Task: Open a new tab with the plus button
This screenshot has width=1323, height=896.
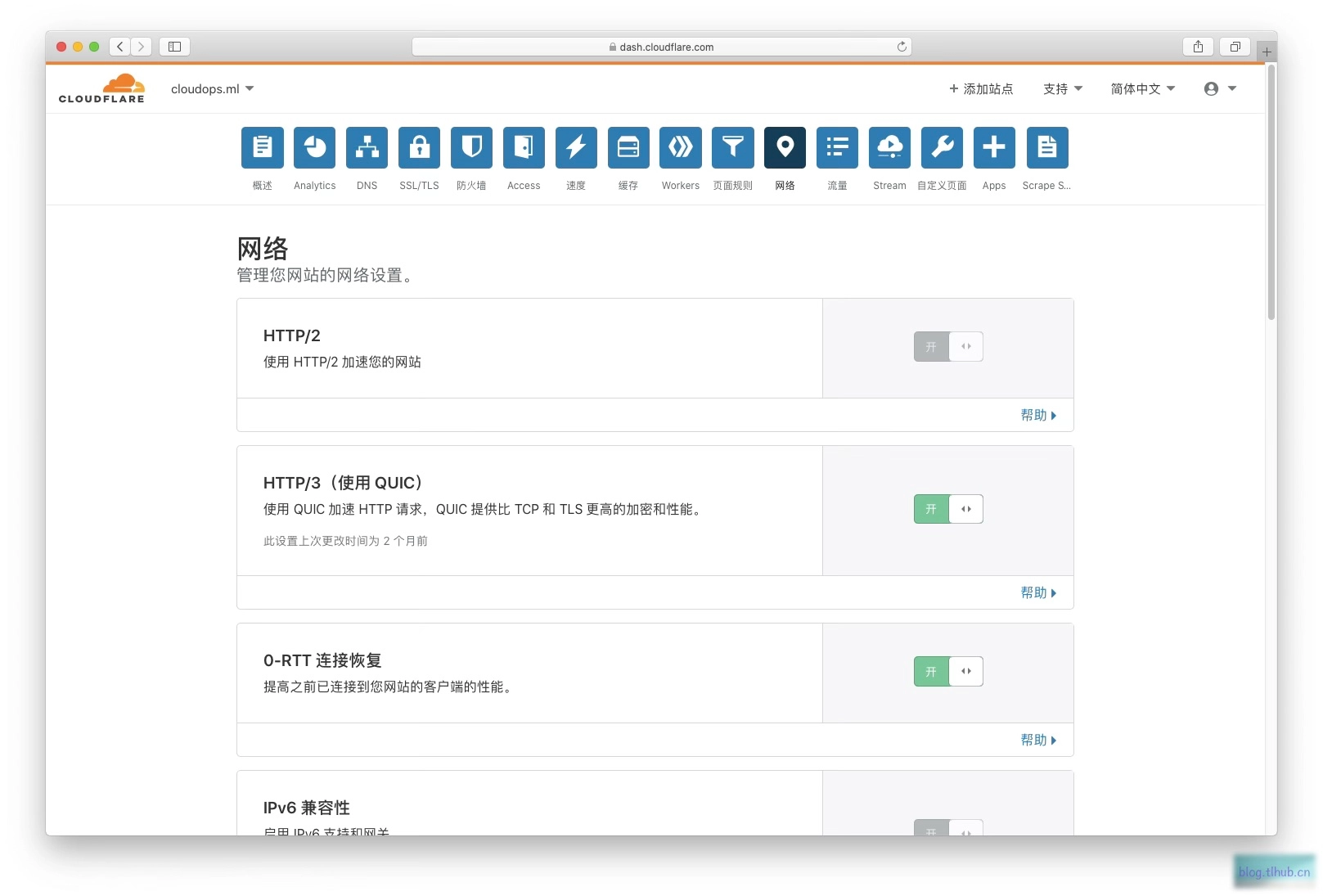Action: click(1267, 52)
